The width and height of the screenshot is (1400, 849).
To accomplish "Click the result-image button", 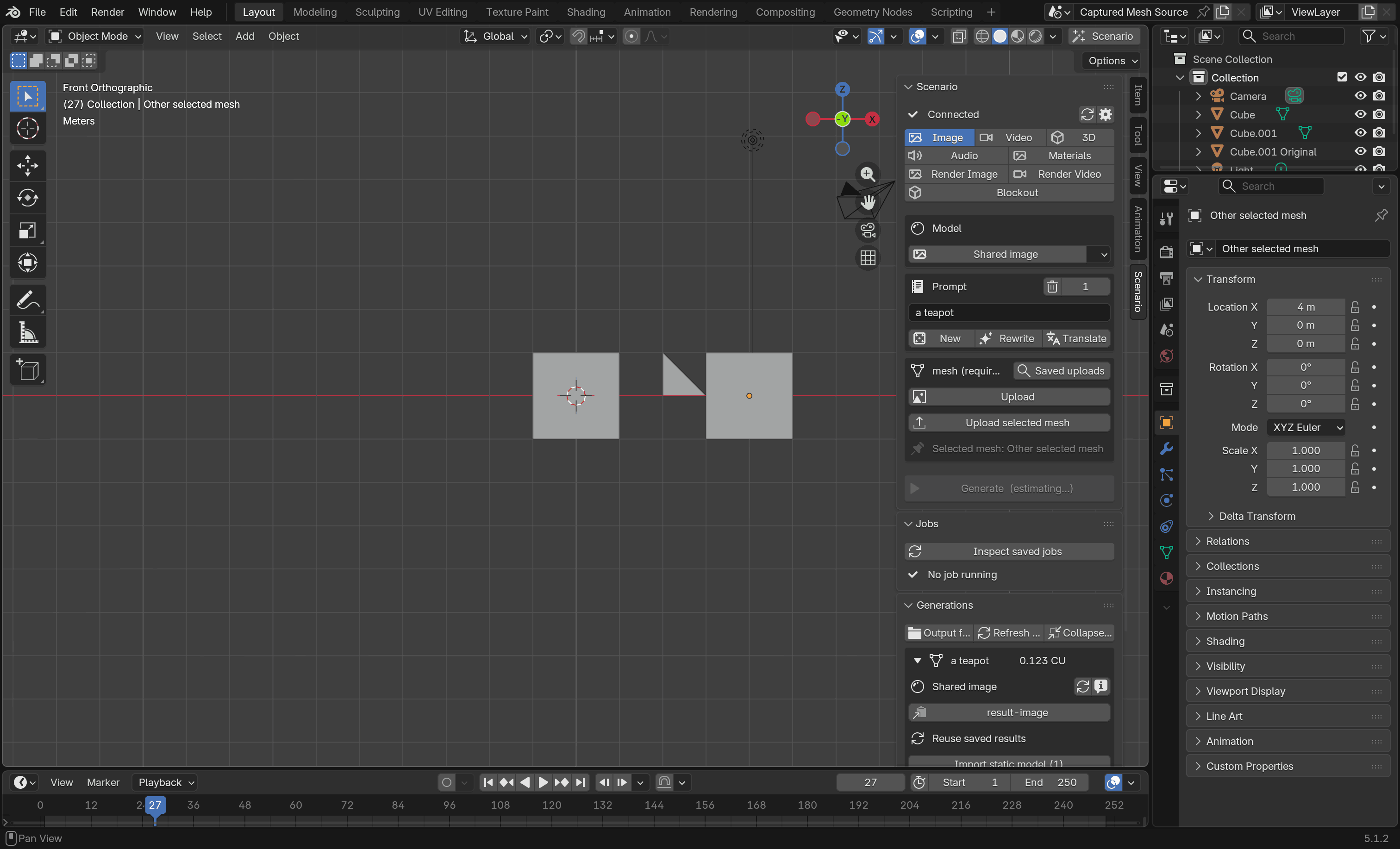I will pyautogui.click(x=1009, y=712).
